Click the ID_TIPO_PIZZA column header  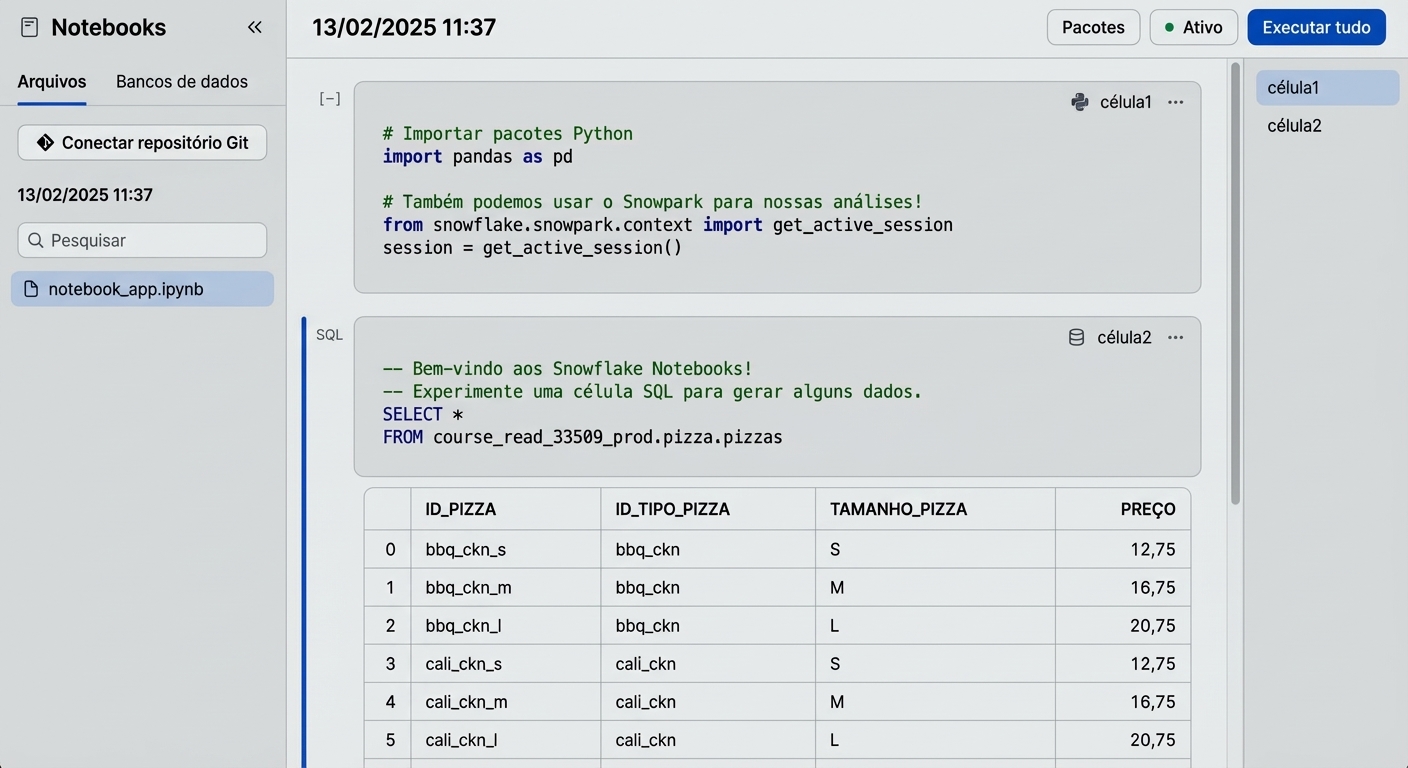point(708,509)
